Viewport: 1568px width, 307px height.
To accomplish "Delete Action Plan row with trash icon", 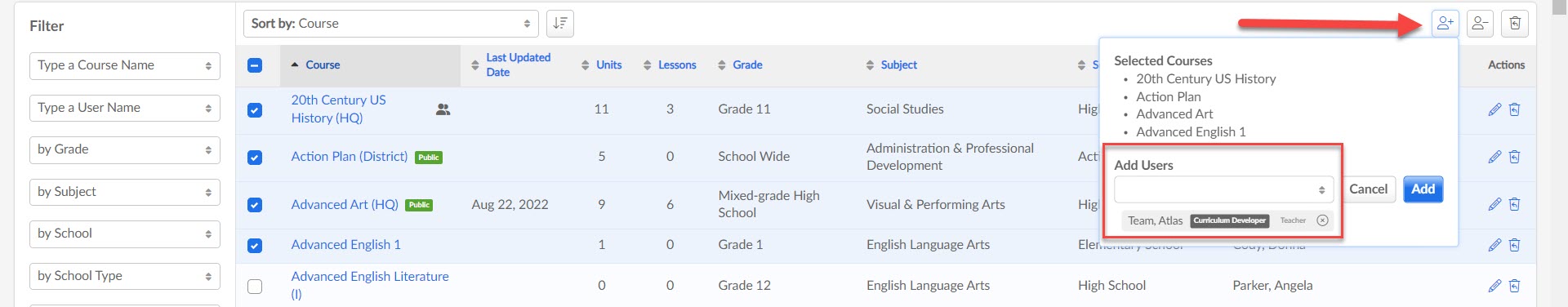I will pyautogui.click(x=1514, y=157).
